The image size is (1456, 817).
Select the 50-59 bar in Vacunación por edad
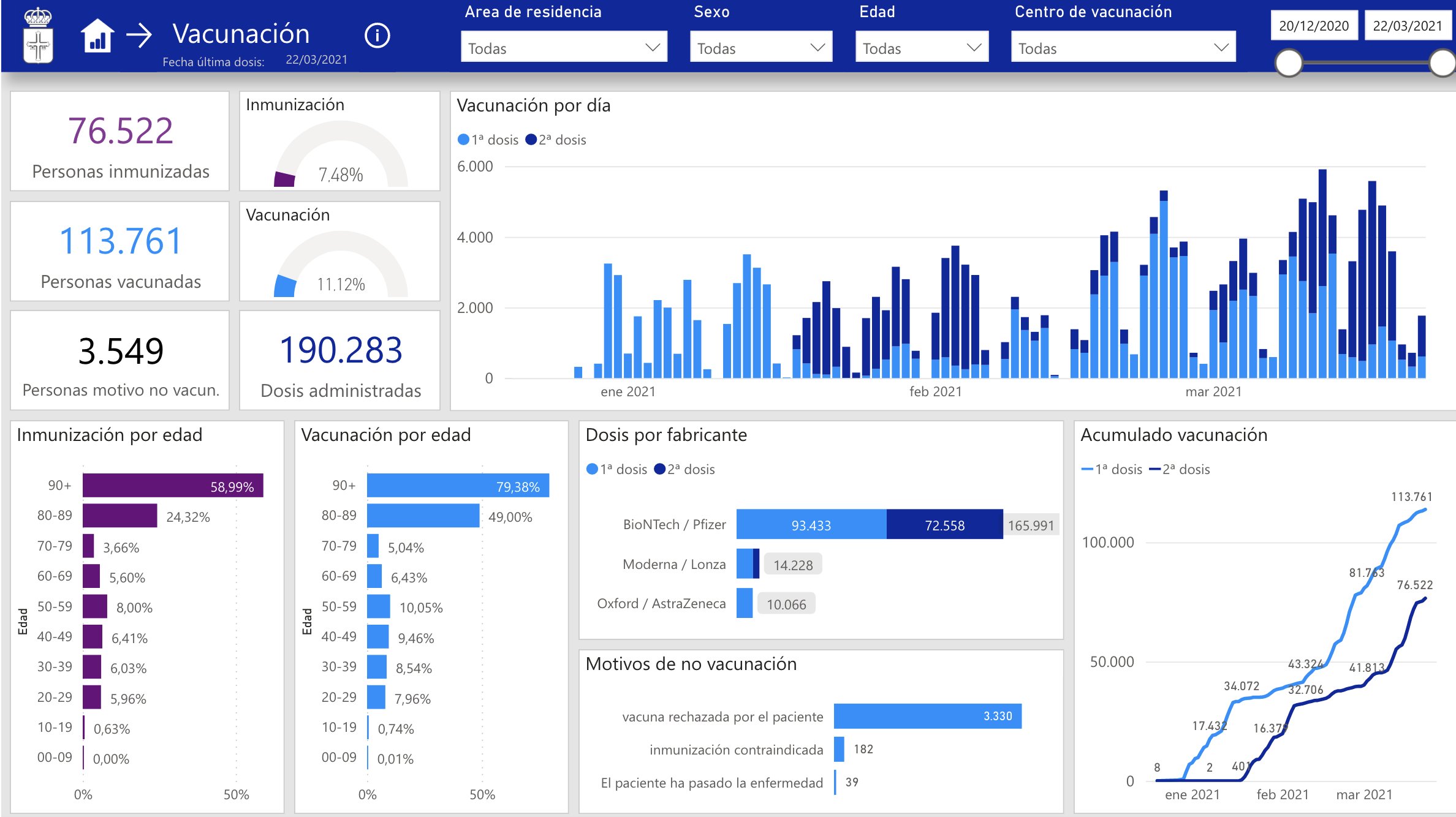coord(379,606)
